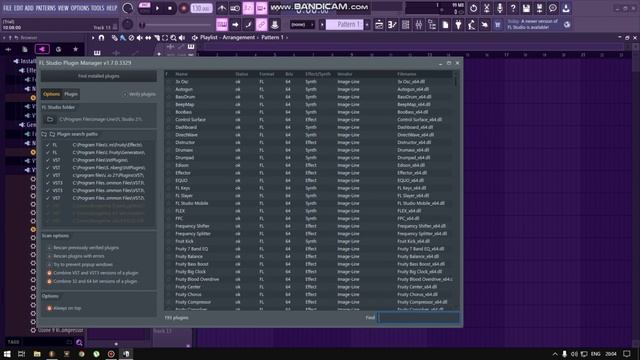Click the song position slider
The height and width of the screenshot is (360, 640).
(x=176, y=25)
